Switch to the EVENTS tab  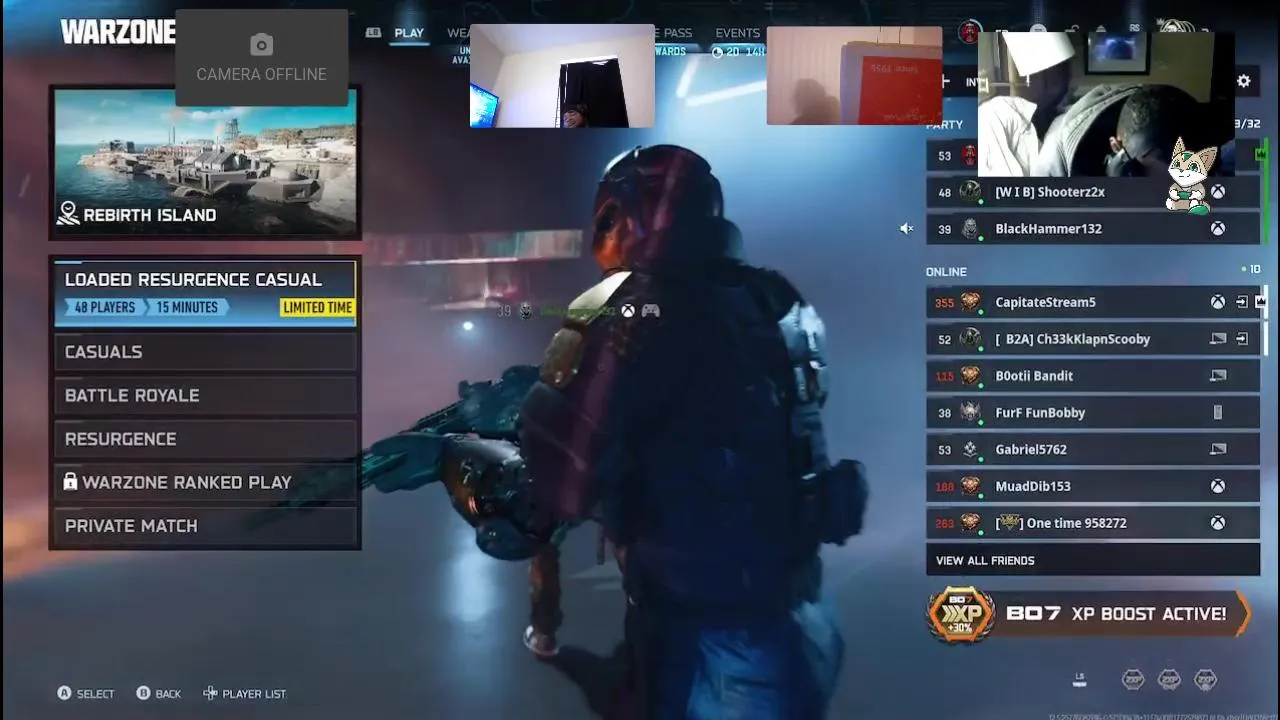click(x=738, y=33)
